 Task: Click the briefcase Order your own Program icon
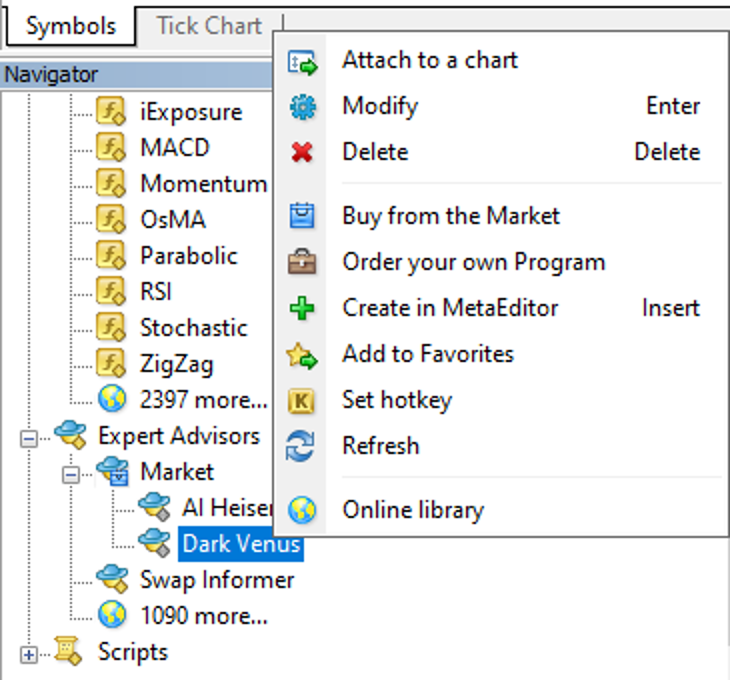coord(302,263)
